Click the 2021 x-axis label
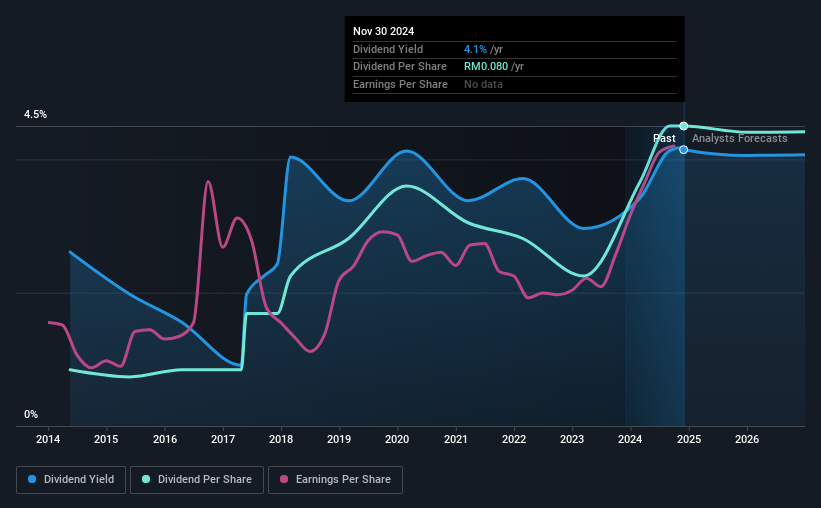This screenshot has width=821, height=508. click(x=456, y=439)
